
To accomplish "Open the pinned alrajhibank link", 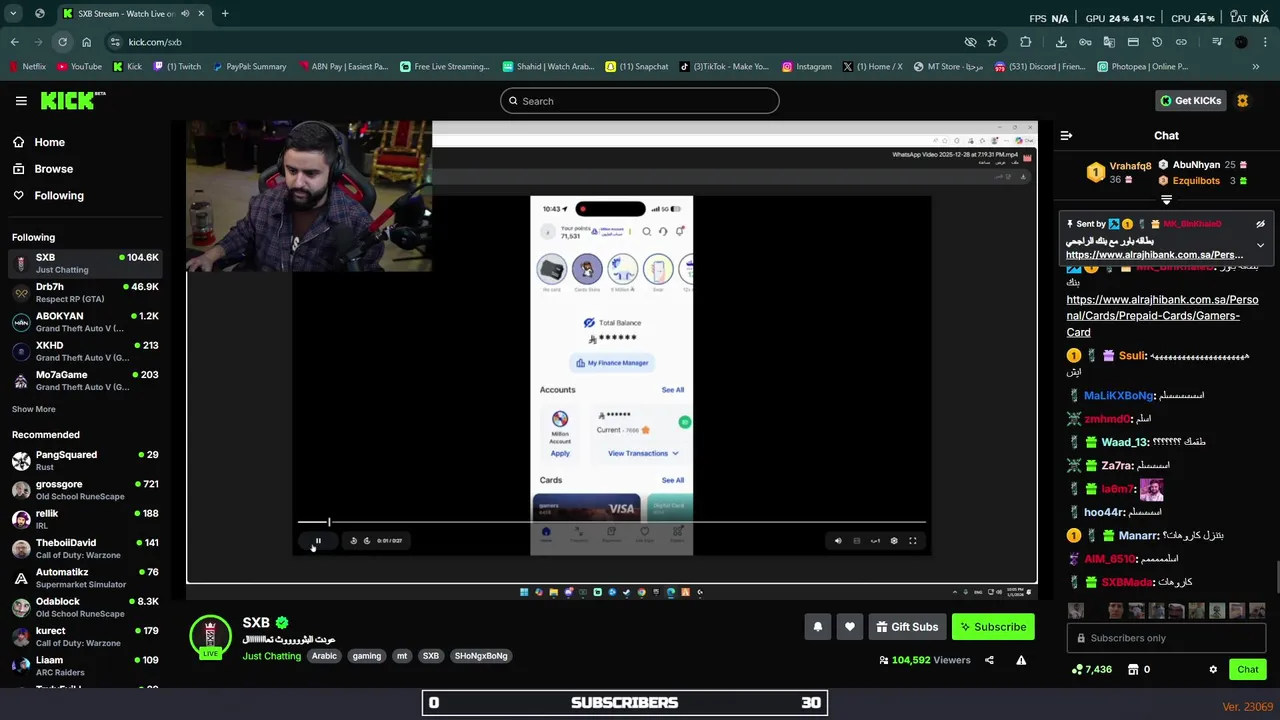I will (1154, 255).
